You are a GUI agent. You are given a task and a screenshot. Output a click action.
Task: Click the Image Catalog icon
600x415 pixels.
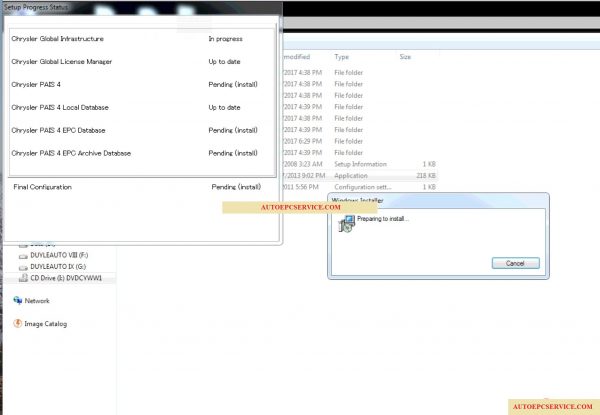coord(18,324)
